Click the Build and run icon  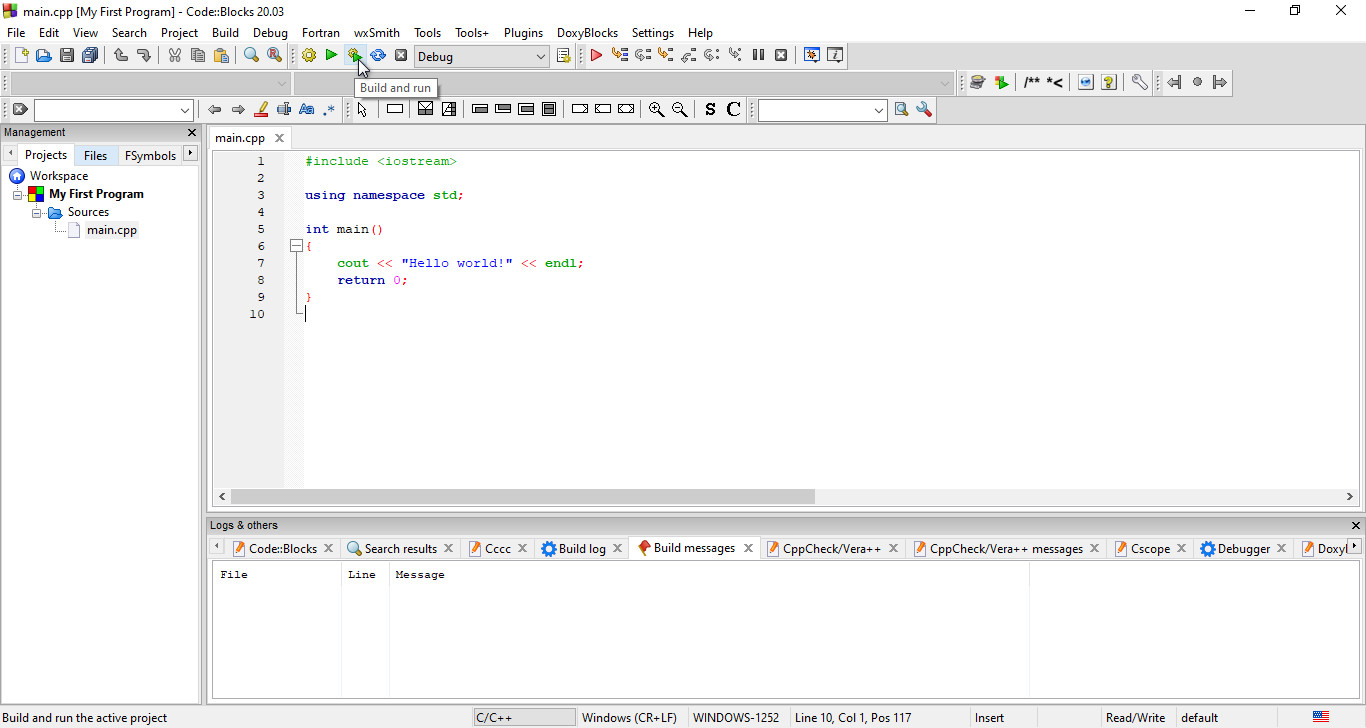pos(355,55)
